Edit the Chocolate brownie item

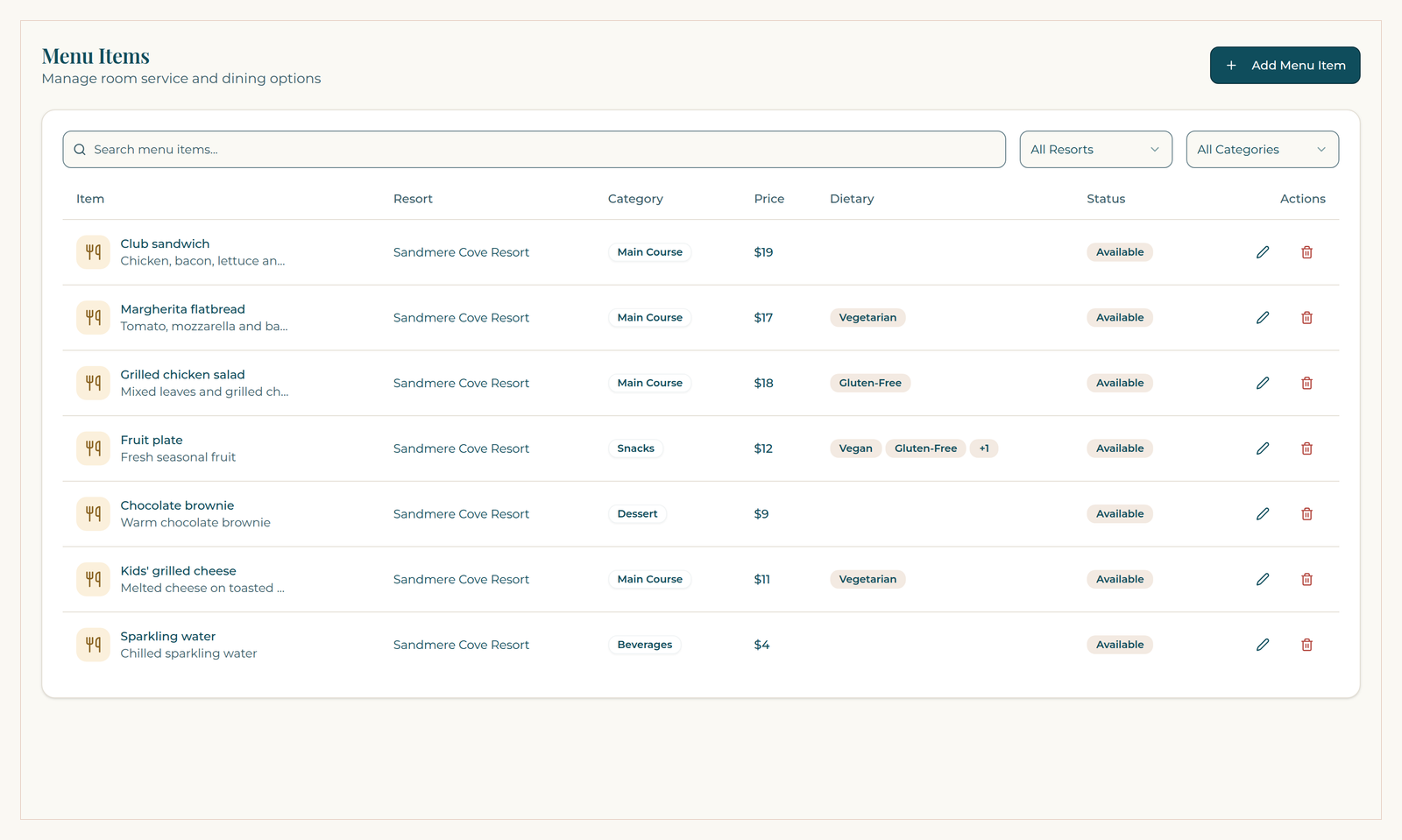(1263, 514)
